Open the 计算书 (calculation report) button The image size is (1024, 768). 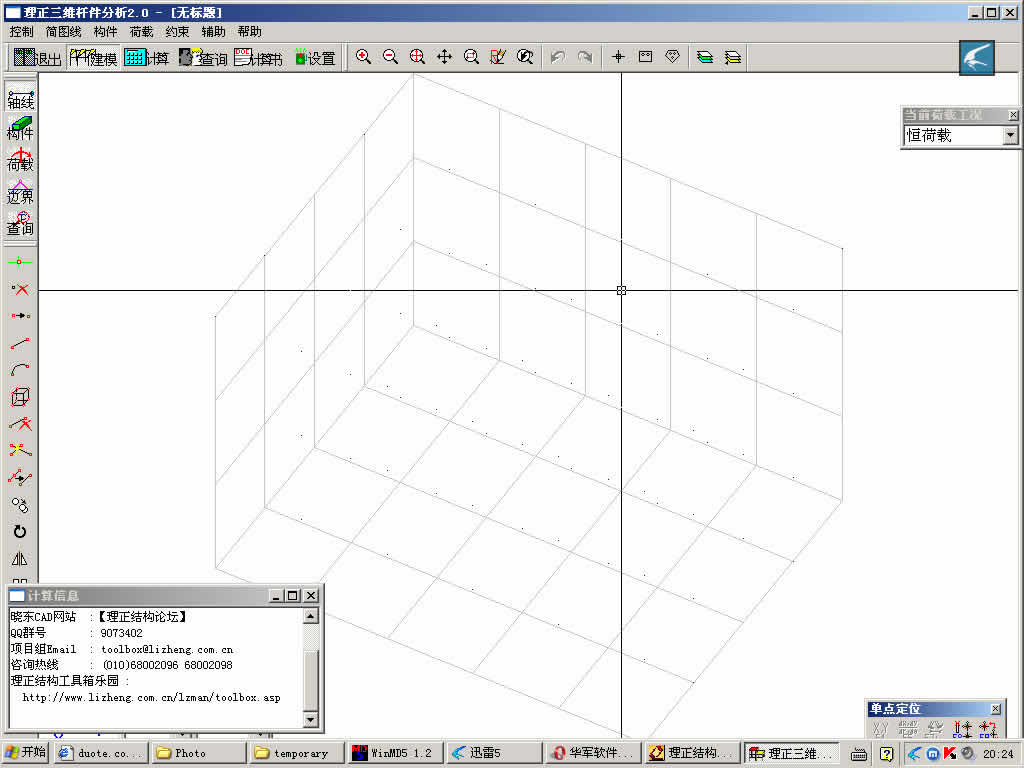[258, 57]
